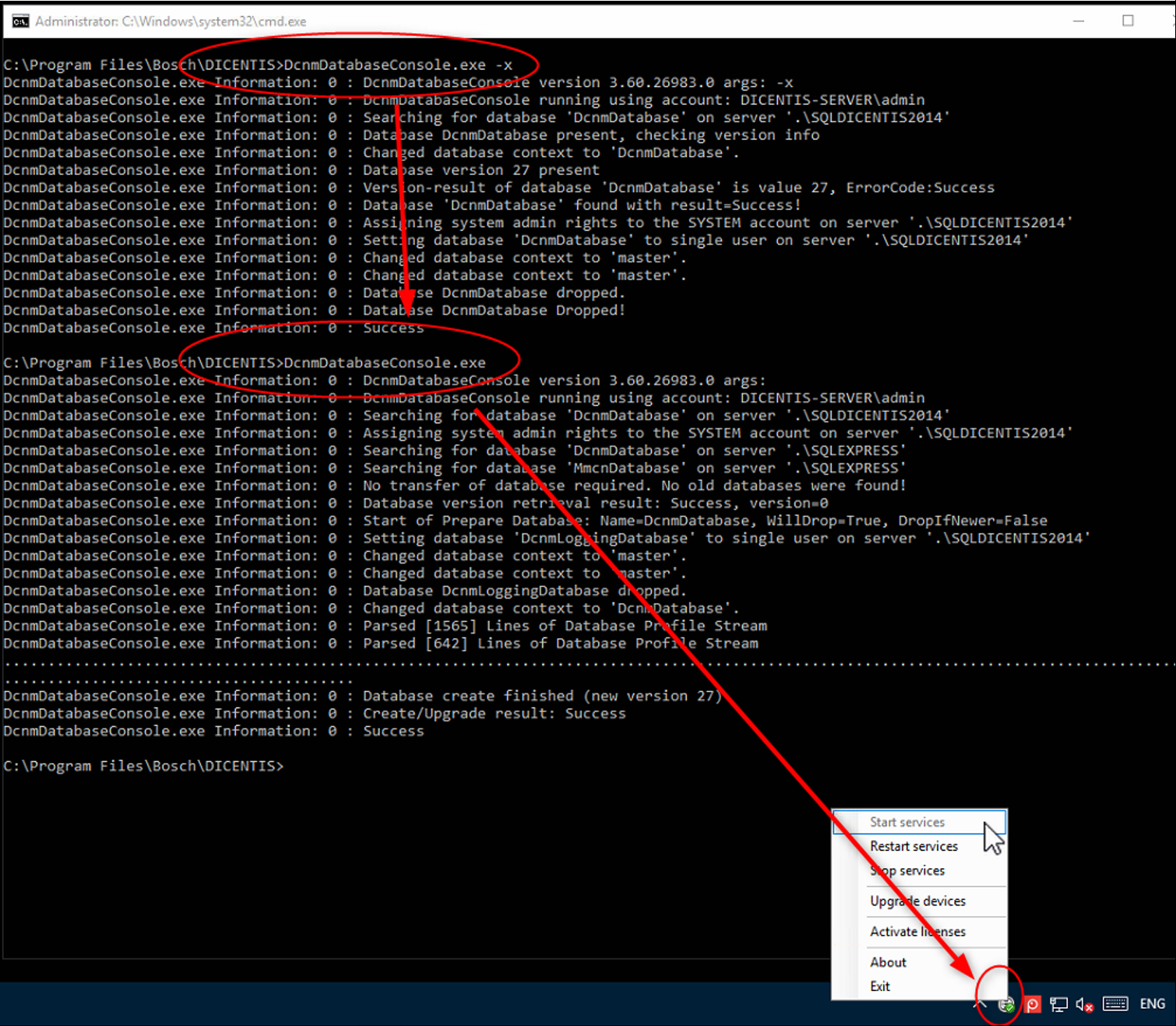Open the red P tray icon
1176x1026 pixels.
pos(1033,1004)
